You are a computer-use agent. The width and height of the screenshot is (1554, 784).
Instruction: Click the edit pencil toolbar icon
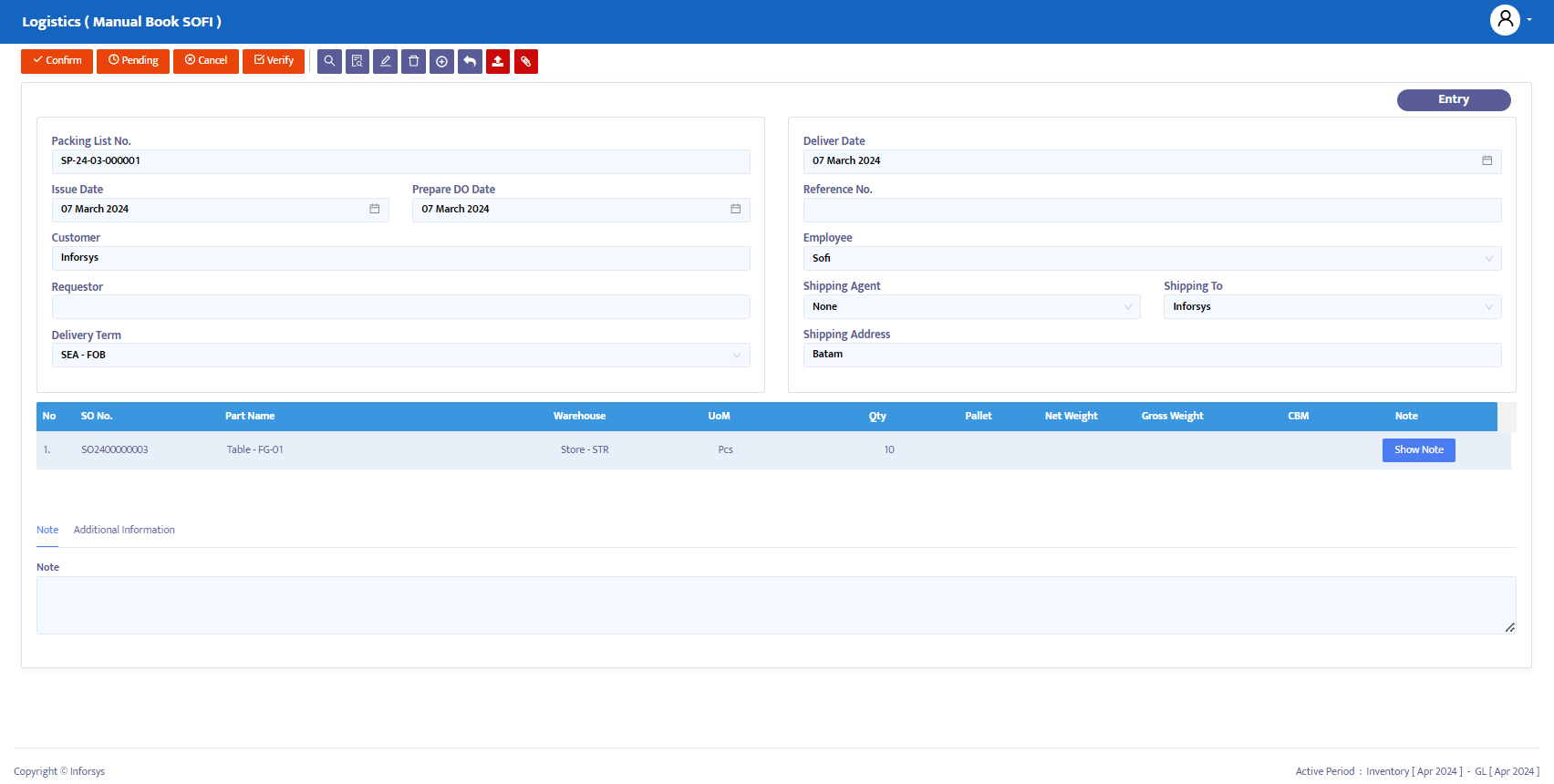(386, 61)
